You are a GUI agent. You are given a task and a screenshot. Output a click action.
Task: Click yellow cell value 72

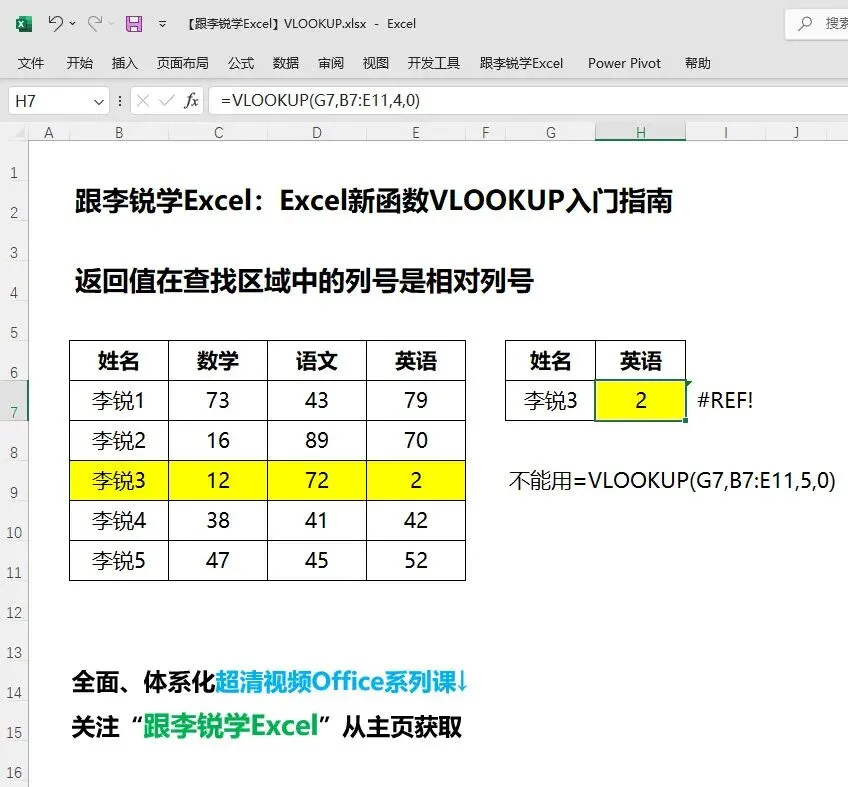[317, 481]
